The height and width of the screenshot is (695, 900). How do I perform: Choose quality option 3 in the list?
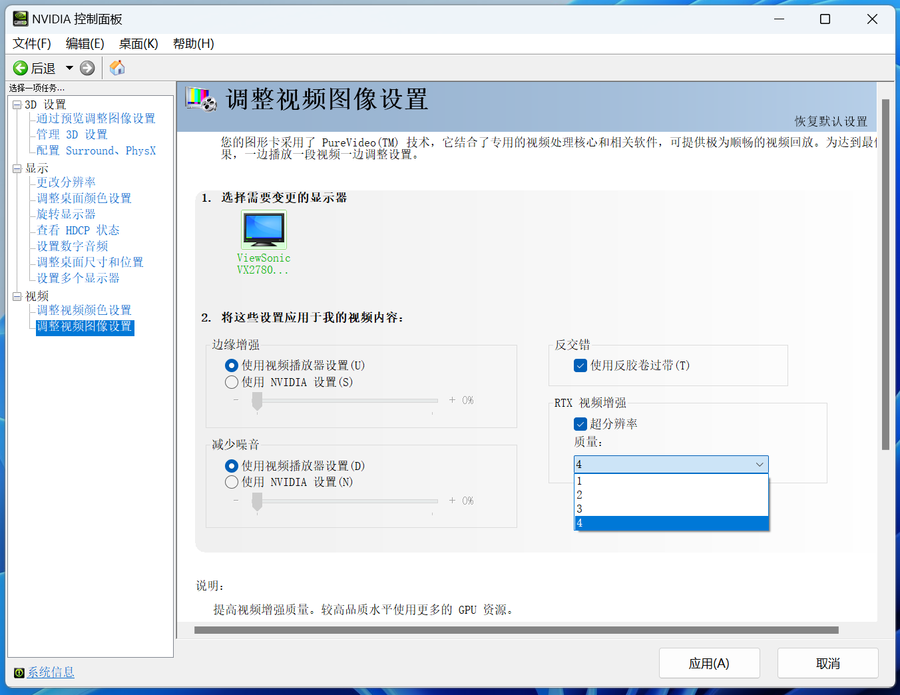(x=671, y=509)
